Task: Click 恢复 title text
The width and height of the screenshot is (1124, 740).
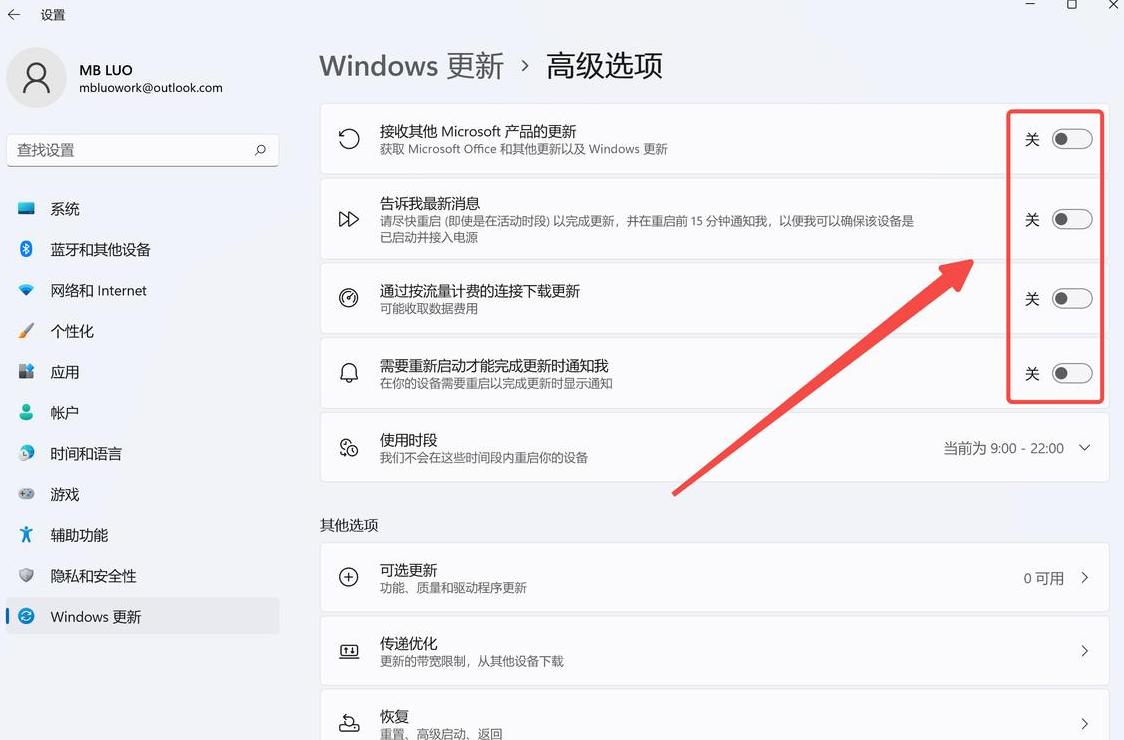Action: [x=394, y=716]
